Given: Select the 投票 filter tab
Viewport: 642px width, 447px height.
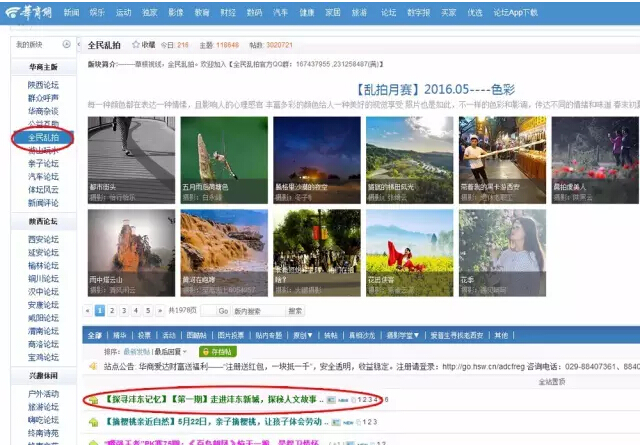Looking at the screenshot, I should click(144, 335).
